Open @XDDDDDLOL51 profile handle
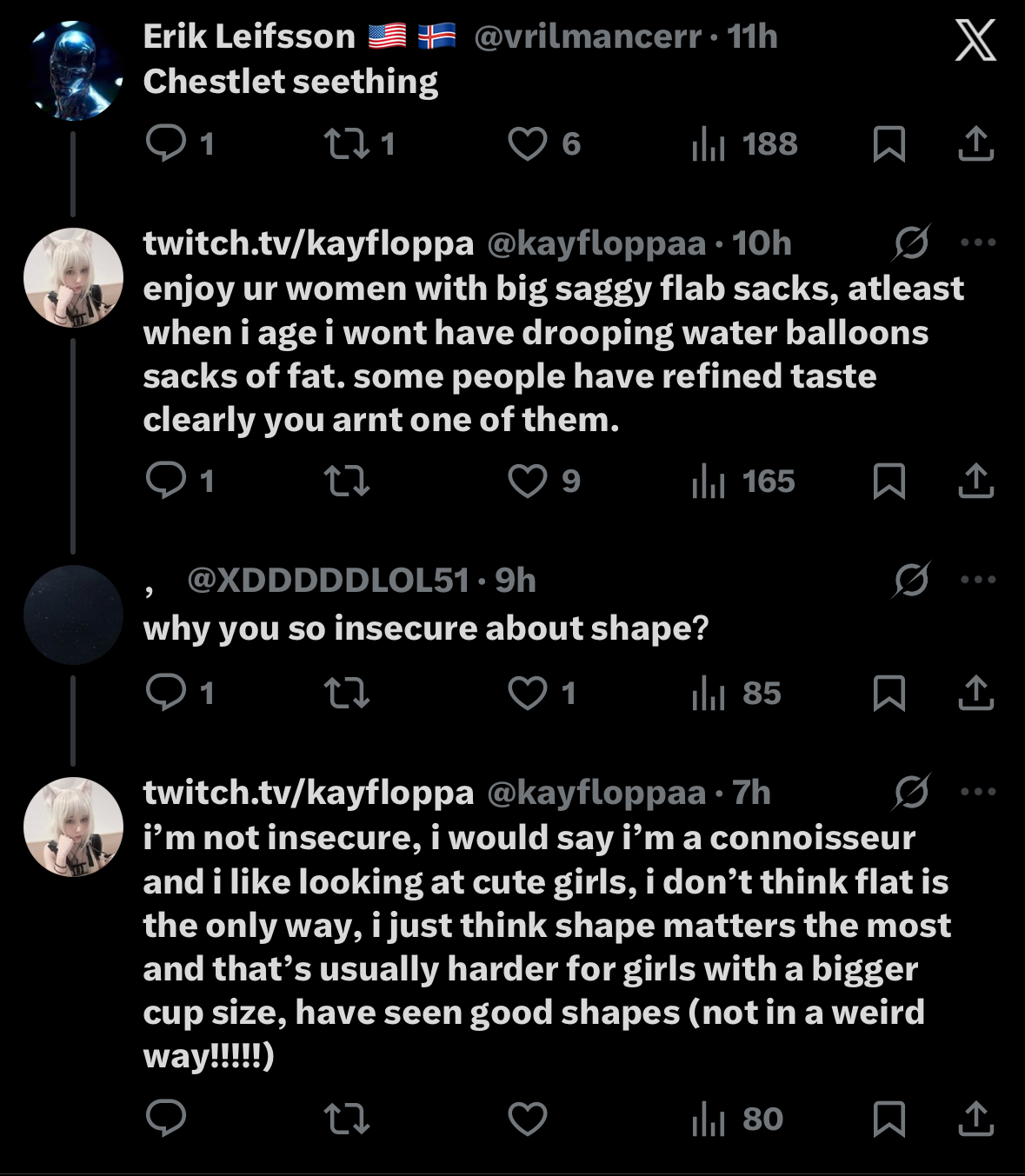 pos(329,580)
